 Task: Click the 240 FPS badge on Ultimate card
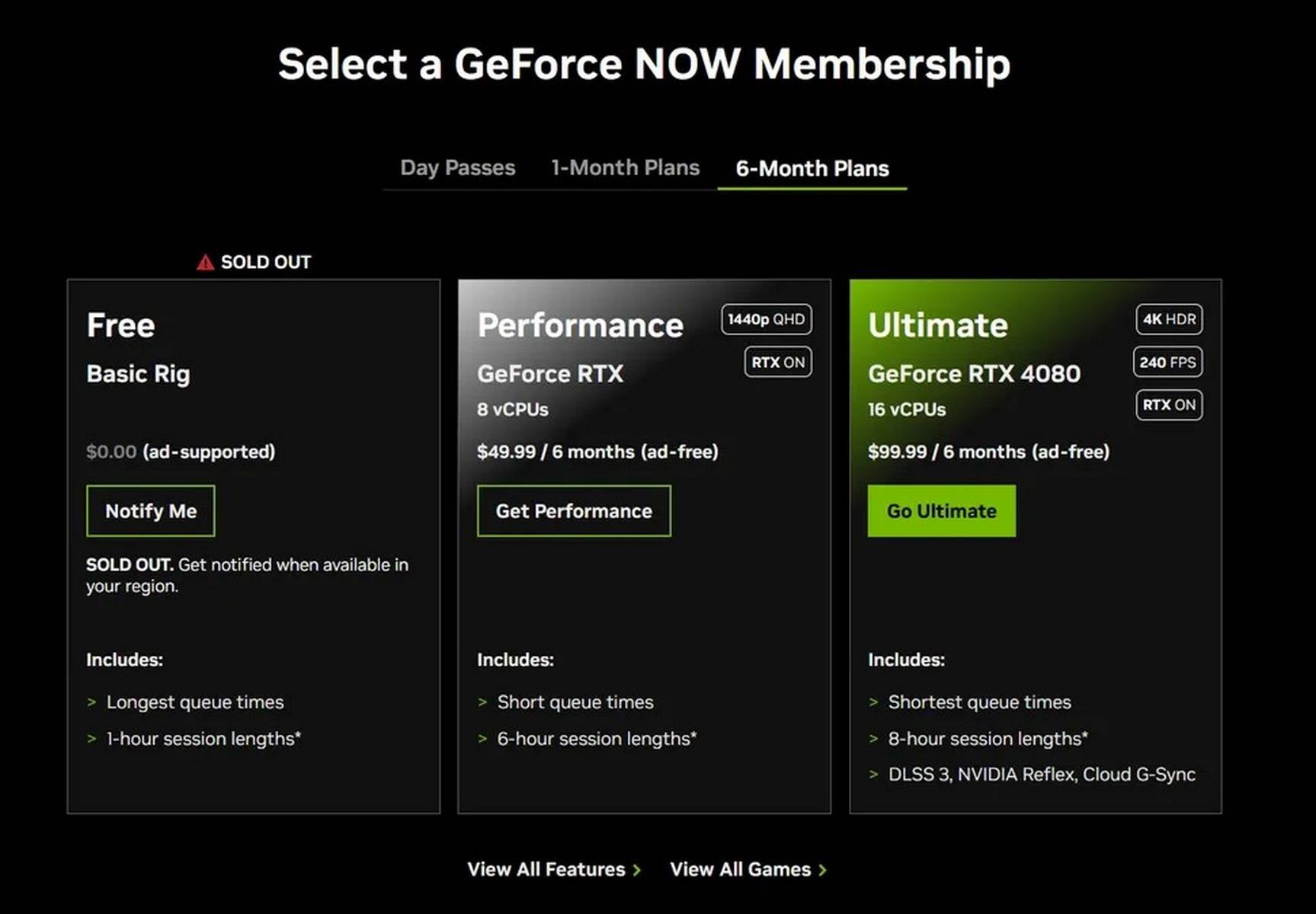tap(1167, 363)
